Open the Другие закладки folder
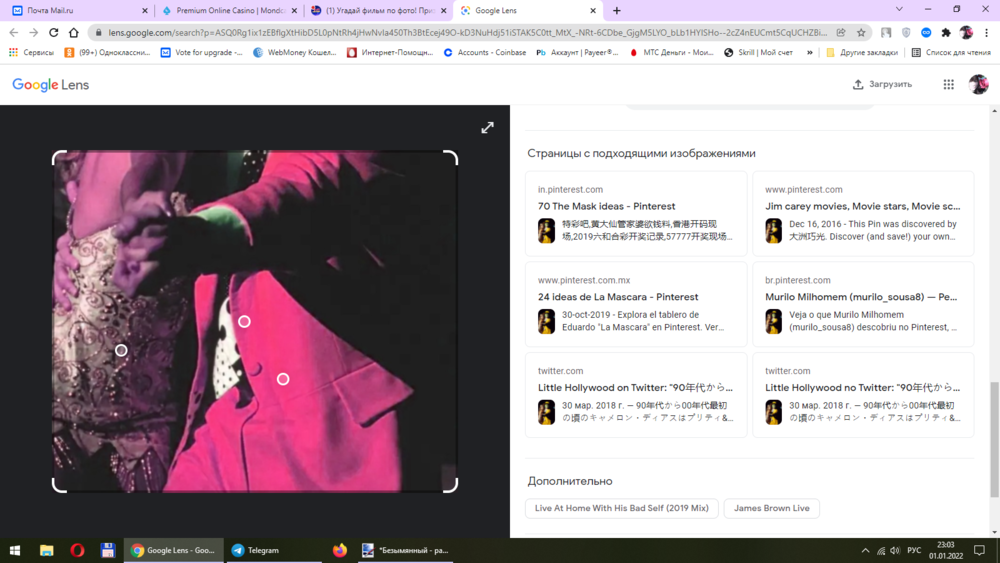This screenshot has height=563, width=1000. coord(862,52)
